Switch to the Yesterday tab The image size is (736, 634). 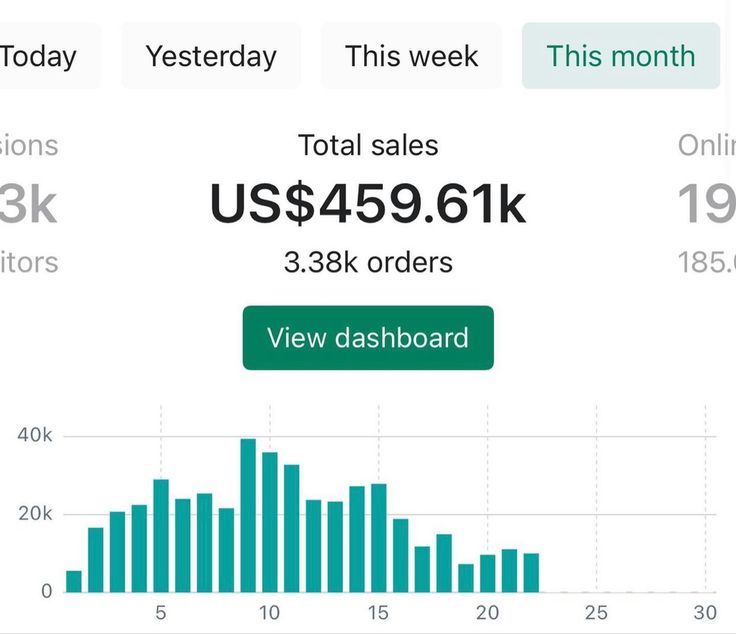211,56
